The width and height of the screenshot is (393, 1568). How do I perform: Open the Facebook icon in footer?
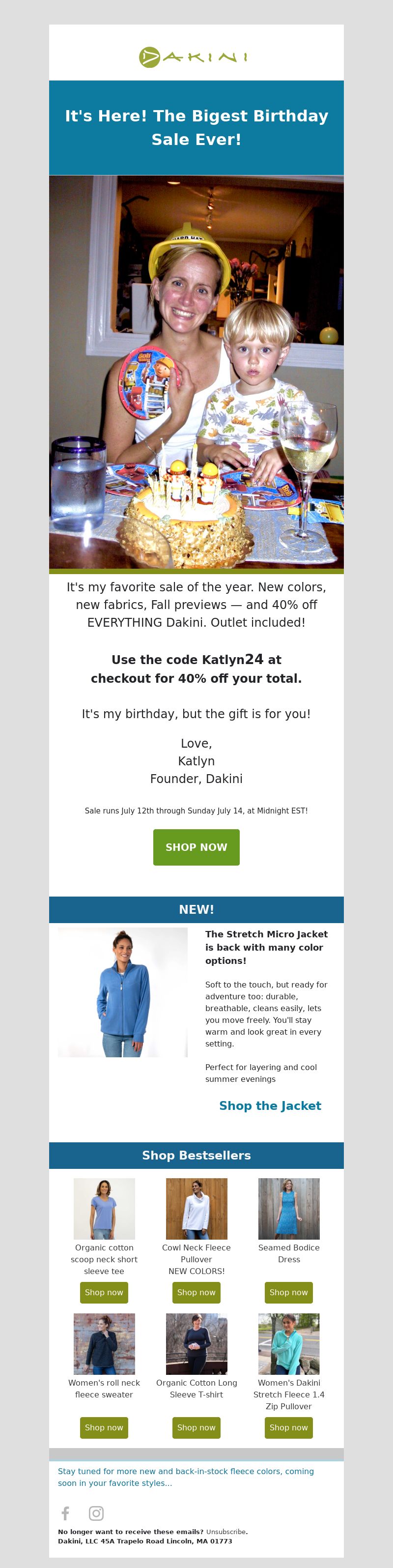66,1513
